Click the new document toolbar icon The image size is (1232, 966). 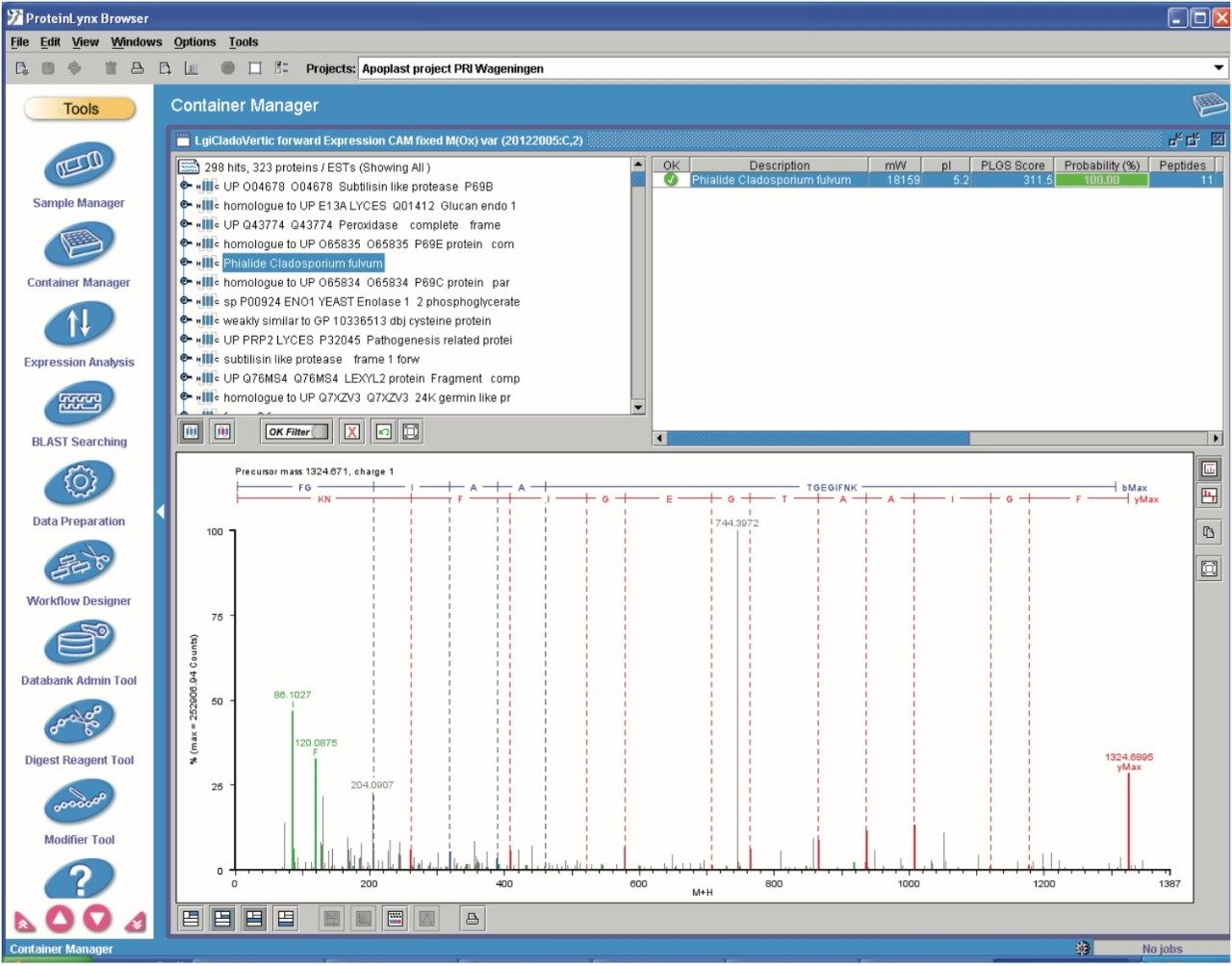pos(22,68)
